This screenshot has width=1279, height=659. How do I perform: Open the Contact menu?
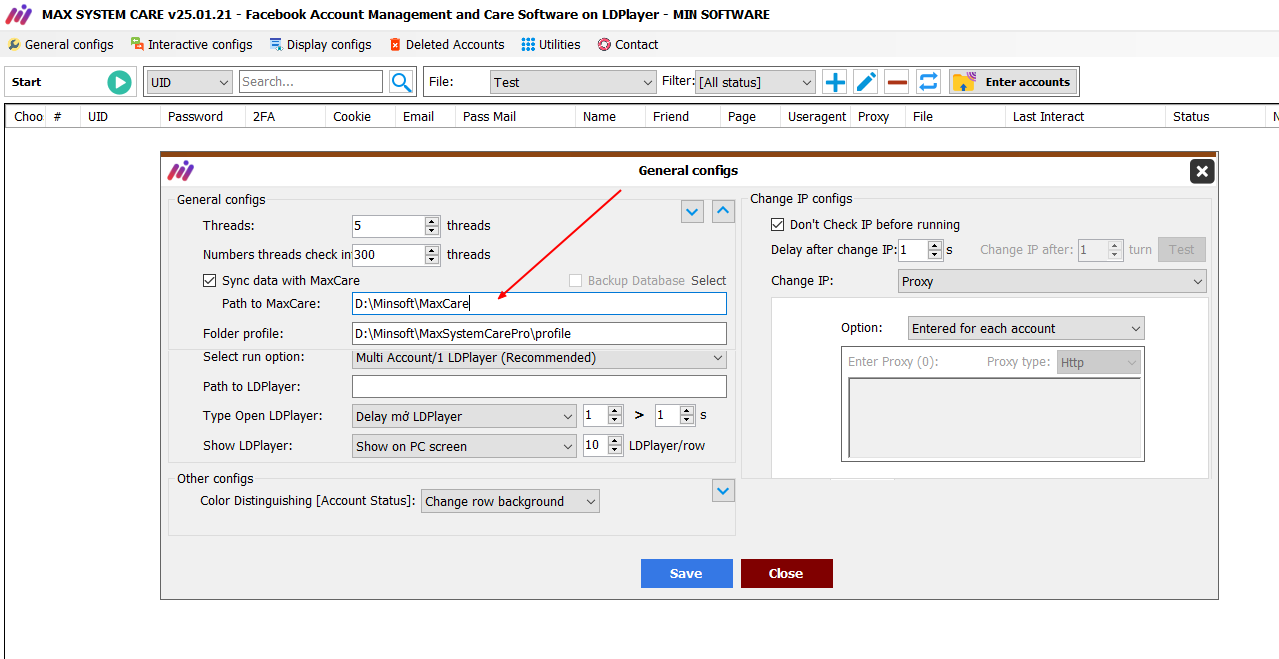(x=628, y=44)
